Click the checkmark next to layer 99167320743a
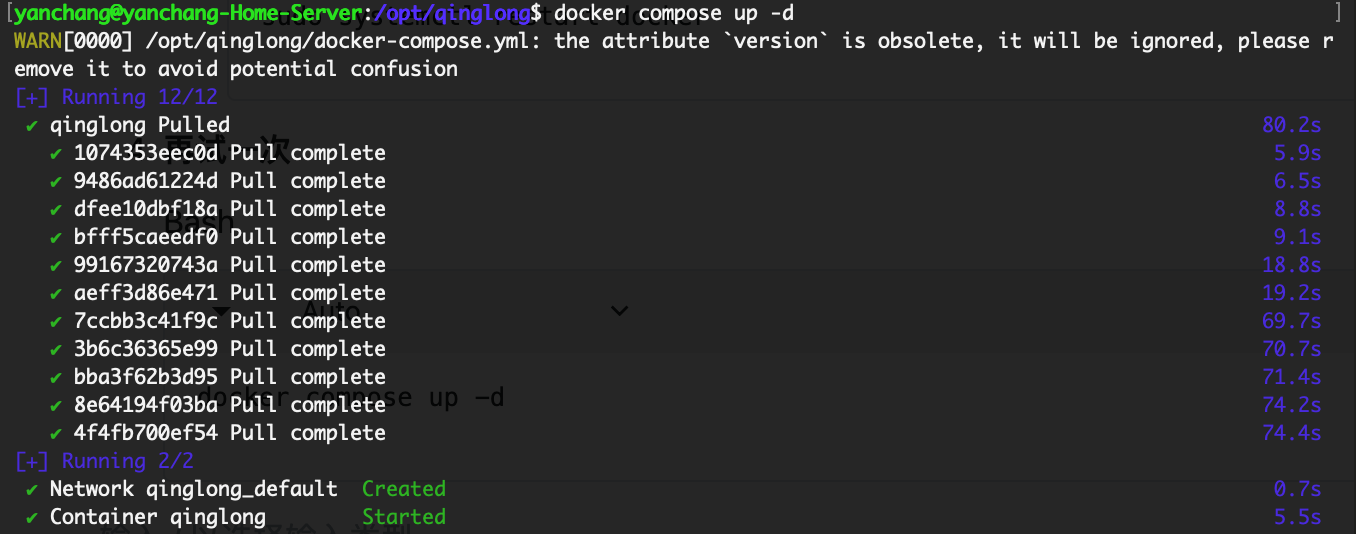The width and height of the screenshot is (1356, 534). [x=56, y=265]
